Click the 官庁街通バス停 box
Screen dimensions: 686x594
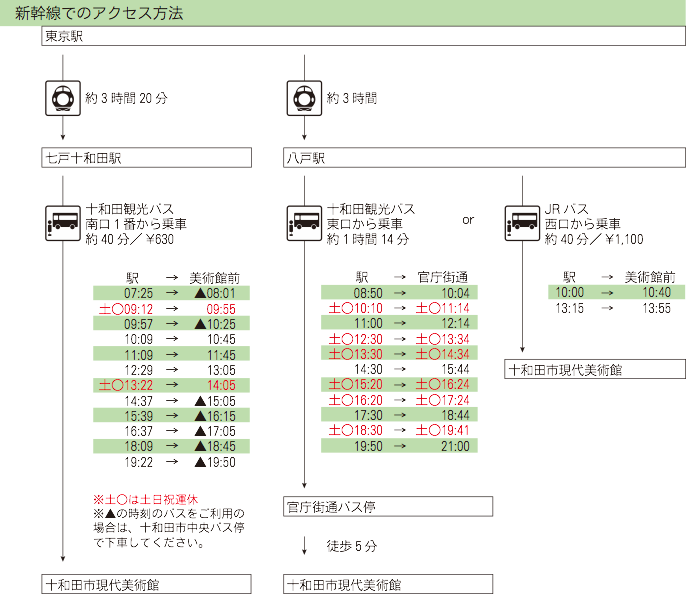pyautogui.click(x=388, y=506)
